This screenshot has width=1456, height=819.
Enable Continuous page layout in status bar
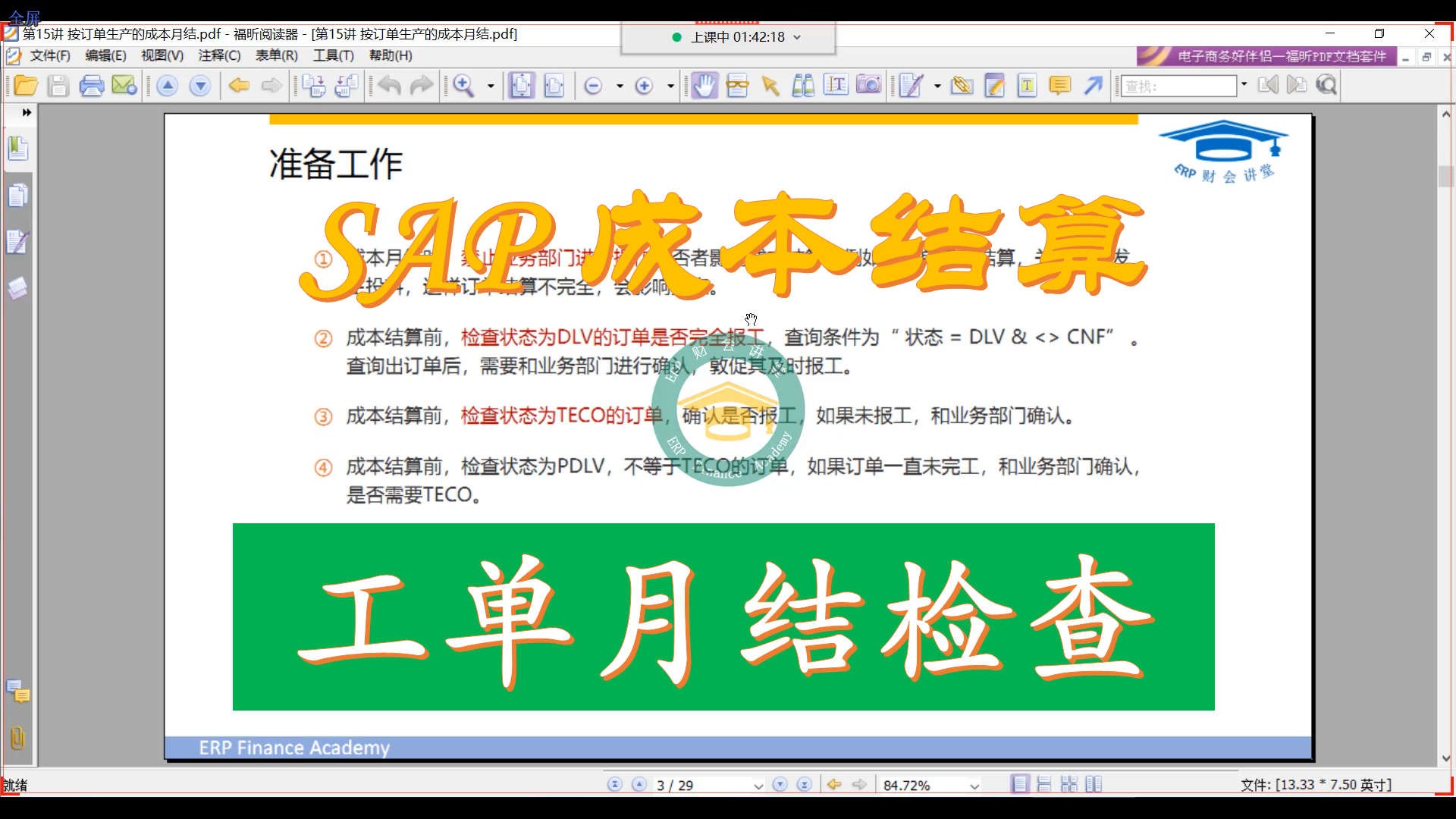pyautogui.click(x=1045, y=783)
